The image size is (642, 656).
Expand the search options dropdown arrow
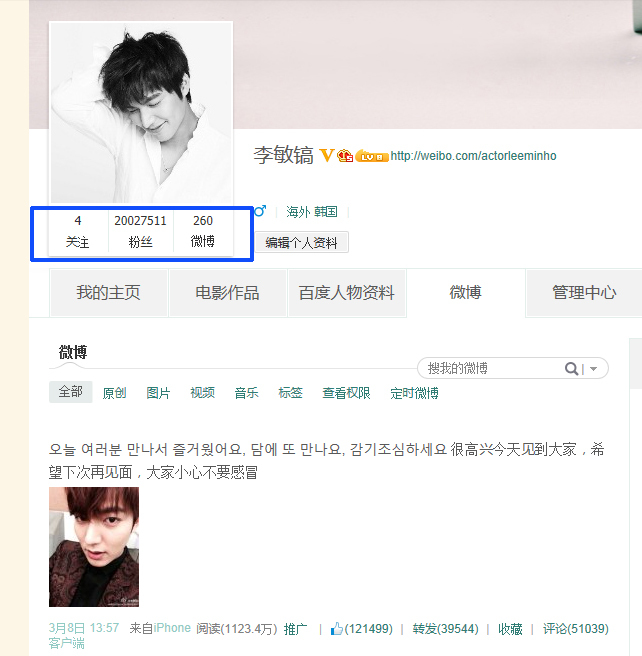point(593,369)
